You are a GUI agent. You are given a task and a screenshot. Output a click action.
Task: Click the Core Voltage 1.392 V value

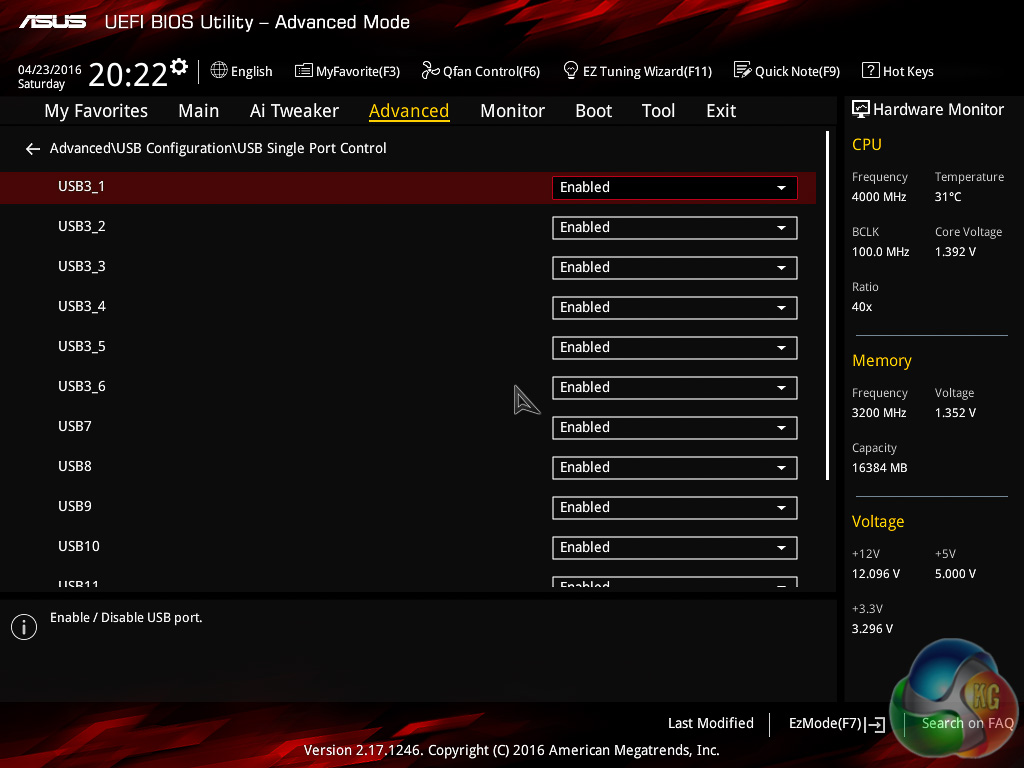pyautogui.click(x=955, y=251)
